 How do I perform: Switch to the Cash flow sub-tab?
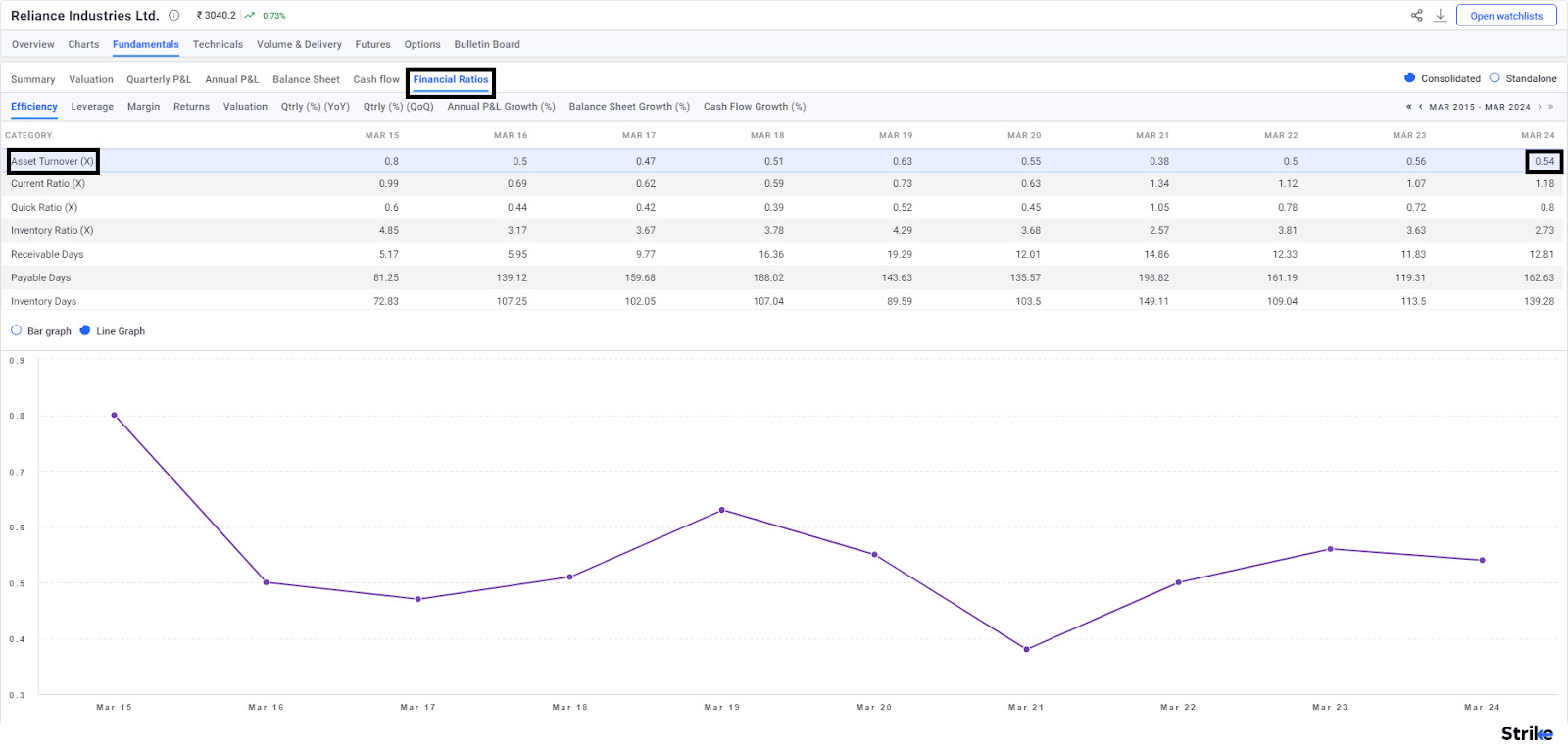point(376,79)
